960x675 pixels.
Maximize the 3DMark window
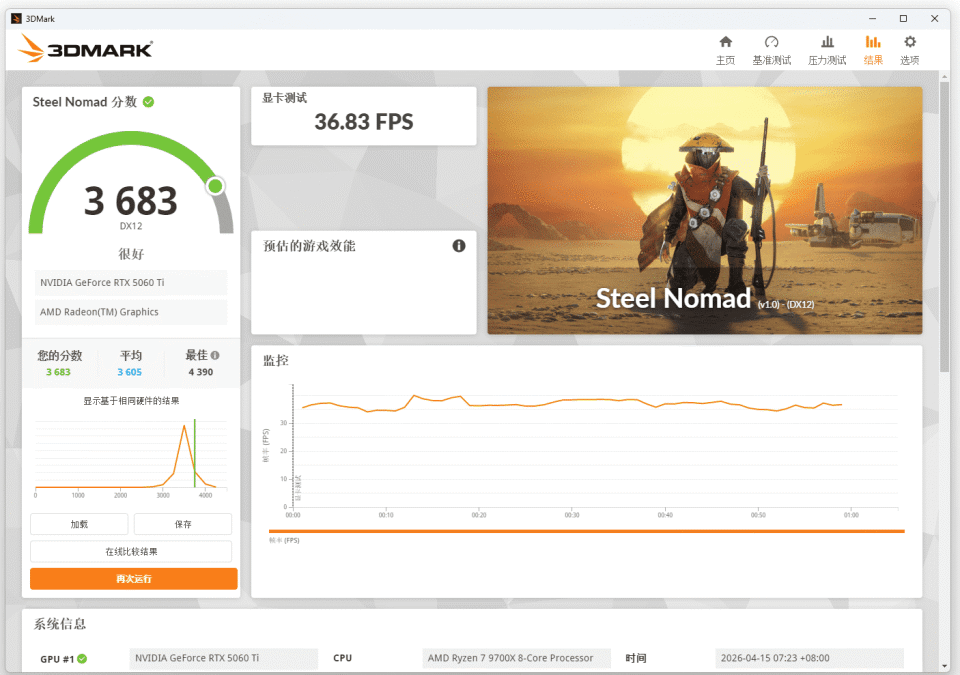(x=903, y=18)
